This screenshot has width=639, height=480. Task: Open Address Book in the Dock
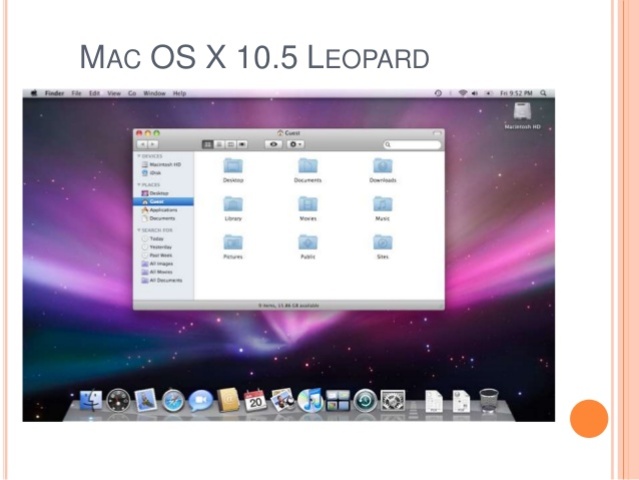(228, 400)
